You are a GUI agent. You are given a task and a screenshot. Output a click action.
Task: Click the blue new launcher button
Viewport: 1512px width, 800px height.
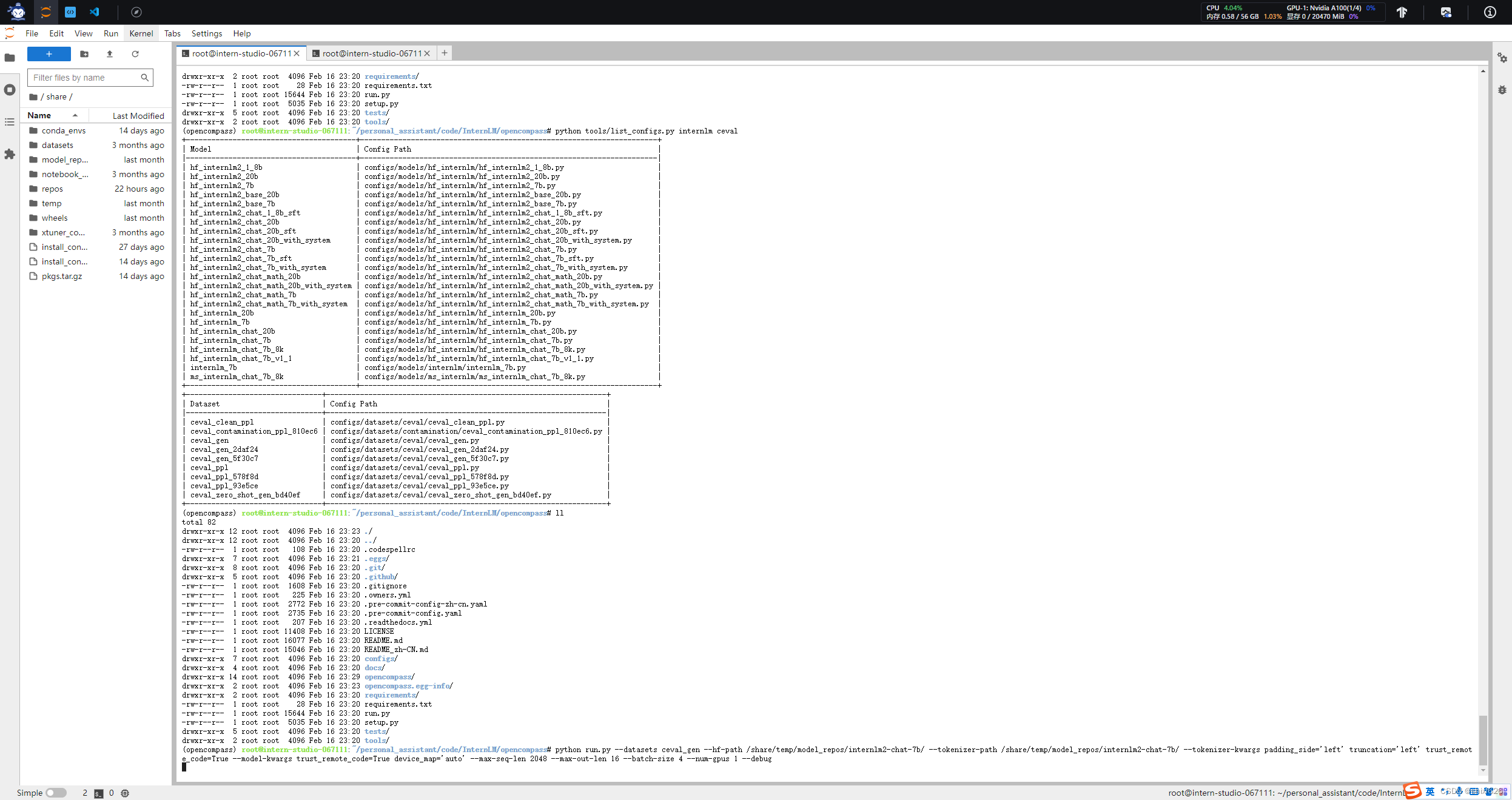(x=49, y=54)
